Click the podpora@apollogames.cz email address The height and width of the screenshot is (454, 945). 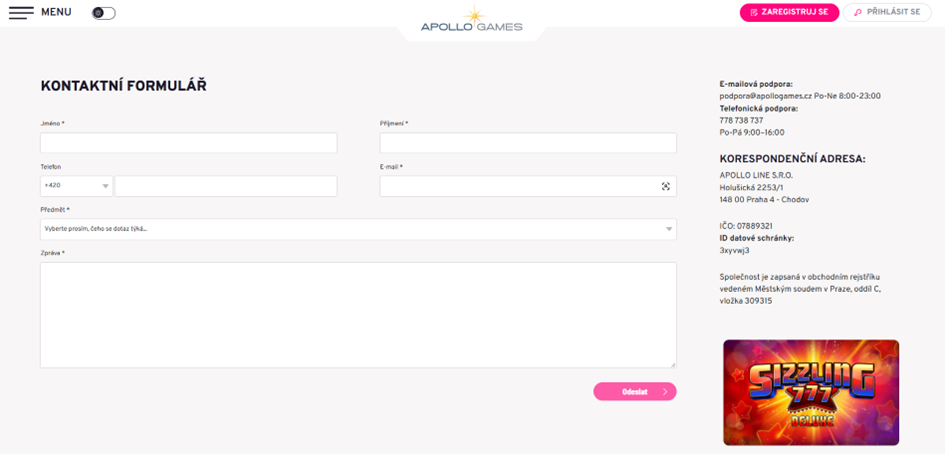point(765,96)
